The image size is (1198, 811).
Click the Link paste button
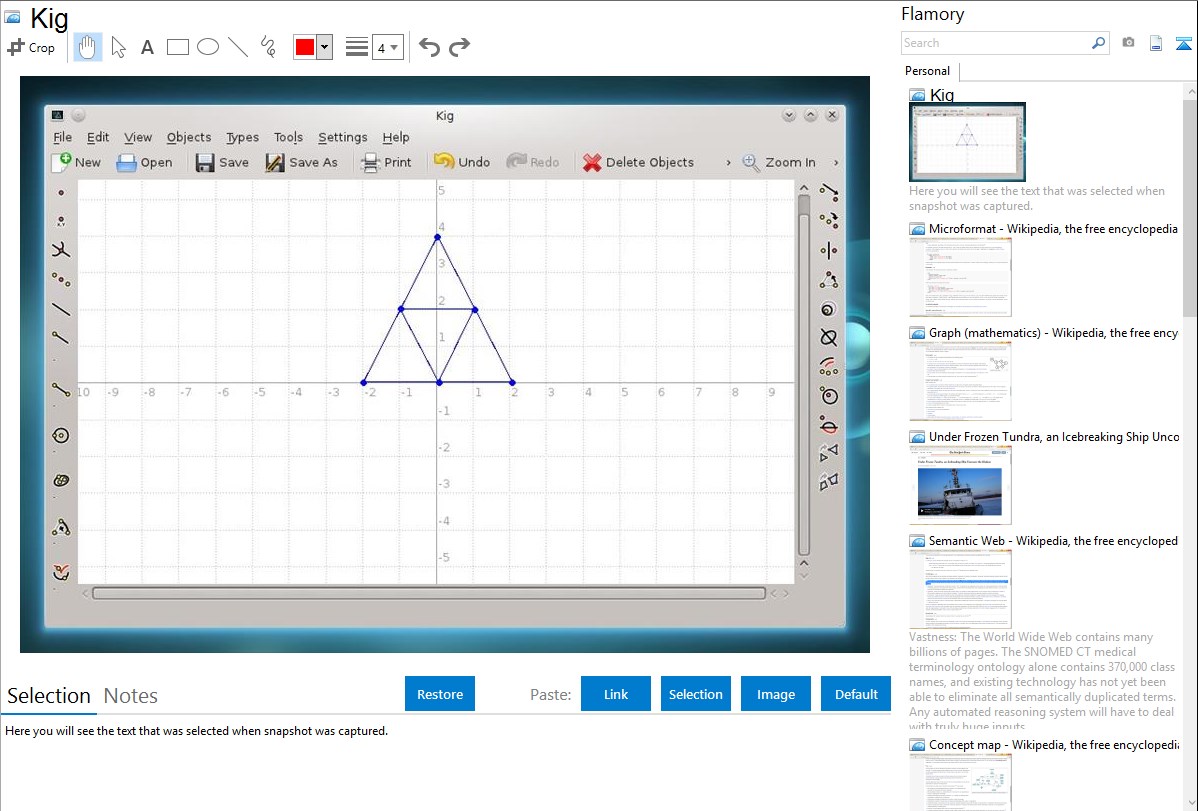pos(616,694)
